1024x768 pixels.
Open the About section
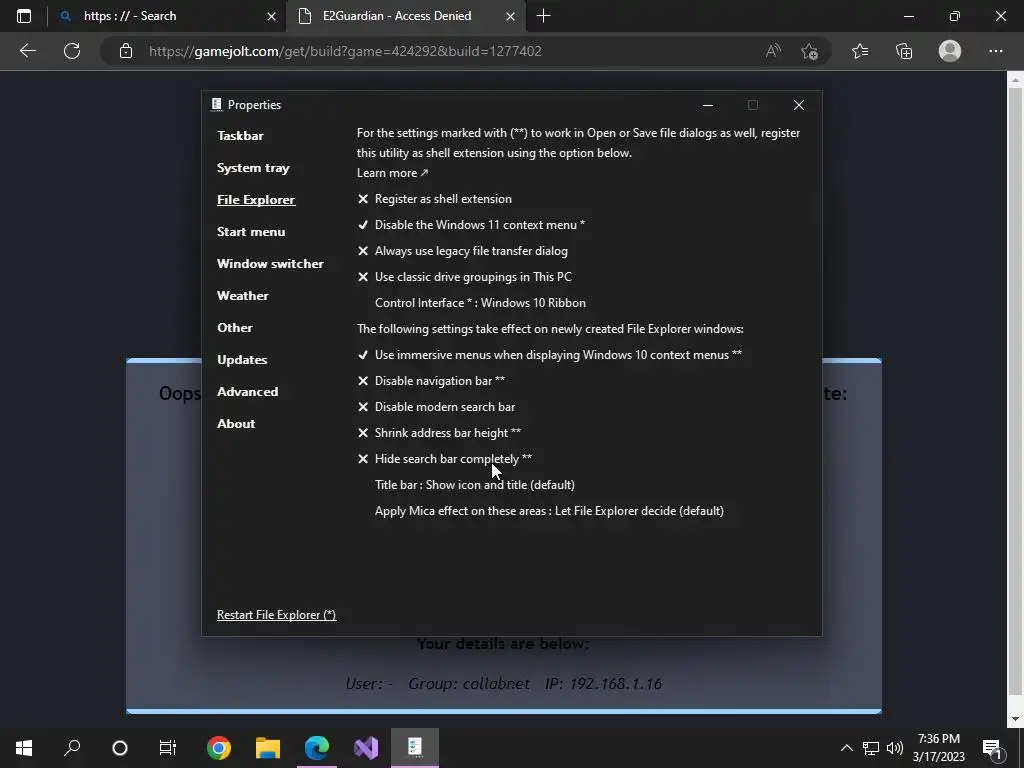pyautogui.click(x=236, y=424)
